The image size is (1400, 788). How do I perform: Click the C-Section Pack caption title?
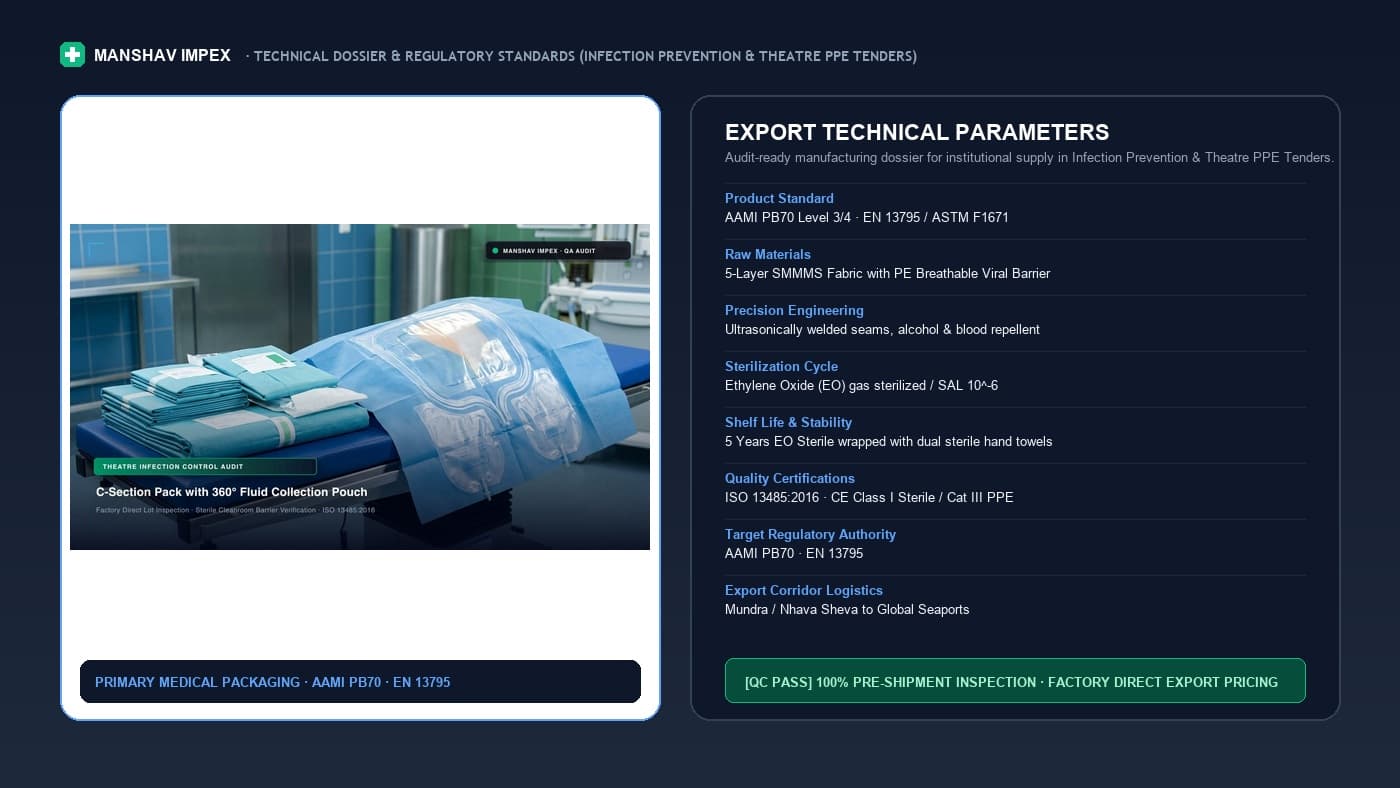tap(232, 492)
